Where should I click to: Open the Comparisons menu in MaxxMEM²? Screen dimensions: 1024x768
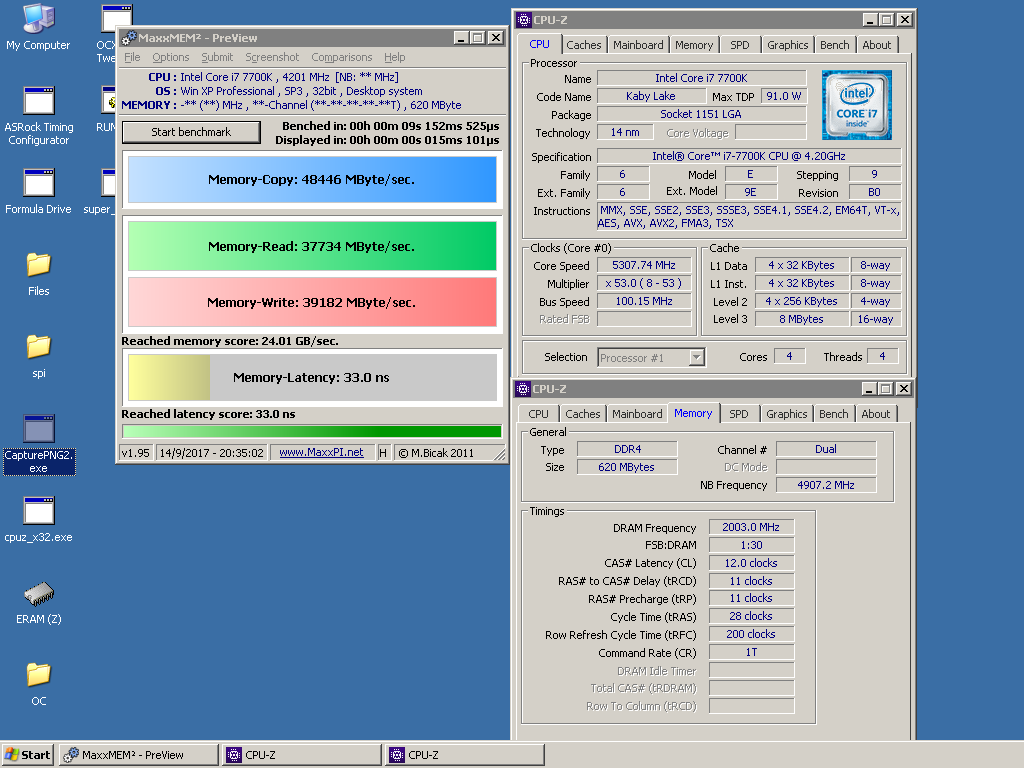[342, 57]
